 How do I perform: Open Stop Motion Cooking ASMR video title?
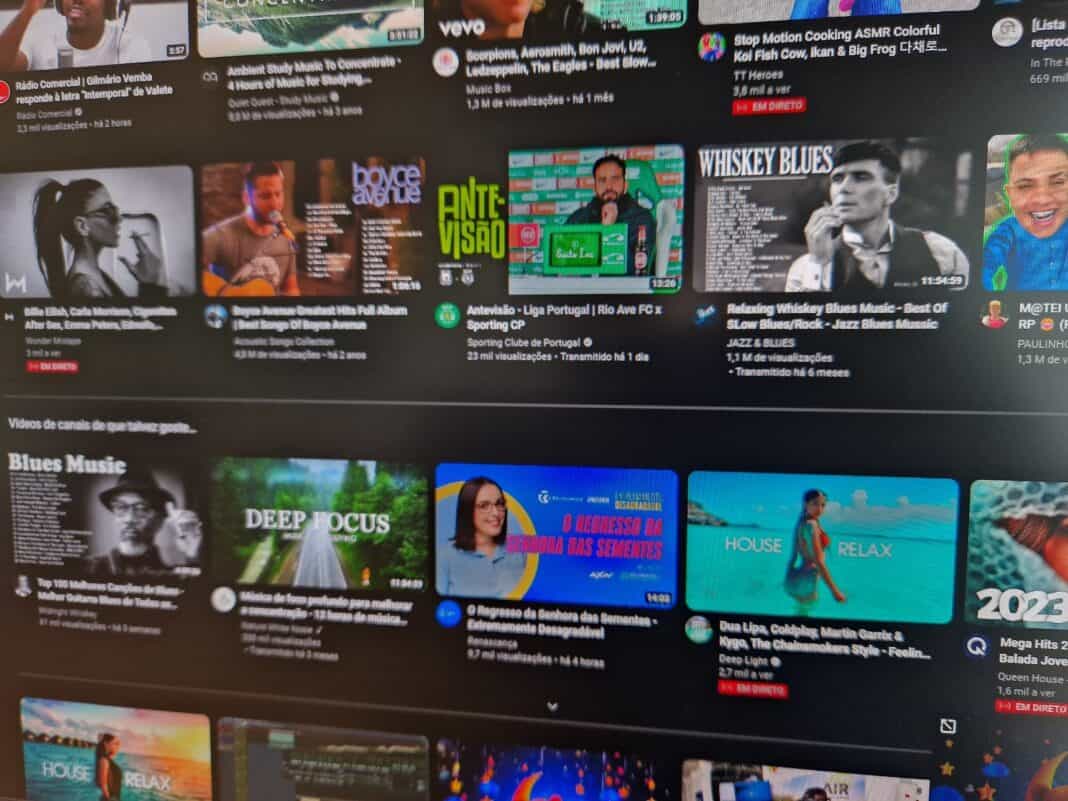pos(840,42)
